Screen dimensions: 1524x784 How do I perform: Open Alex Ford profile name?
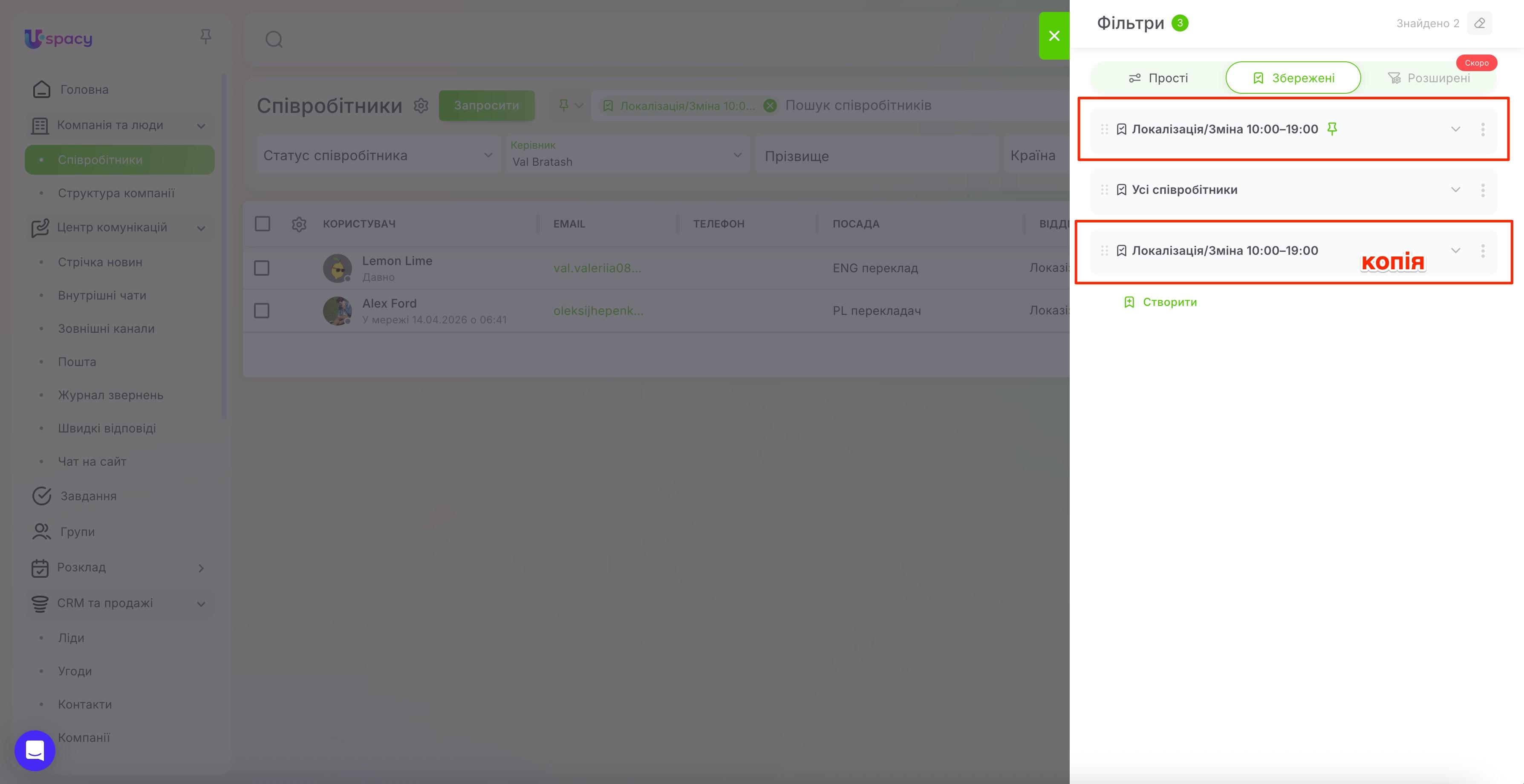pos(389,303)
